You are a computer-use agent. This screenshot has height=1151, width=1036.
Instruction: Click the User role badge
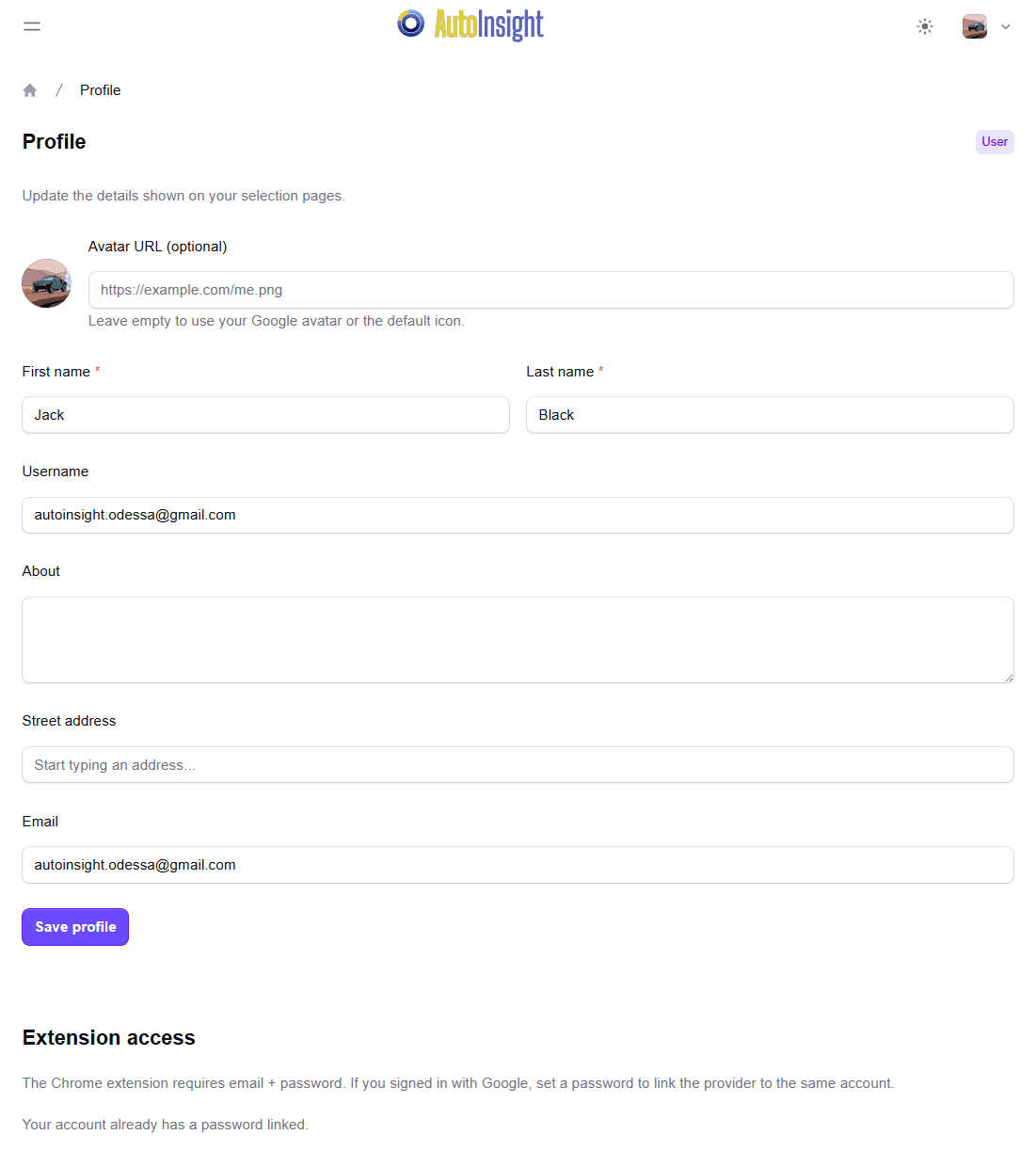pos(994,141)
